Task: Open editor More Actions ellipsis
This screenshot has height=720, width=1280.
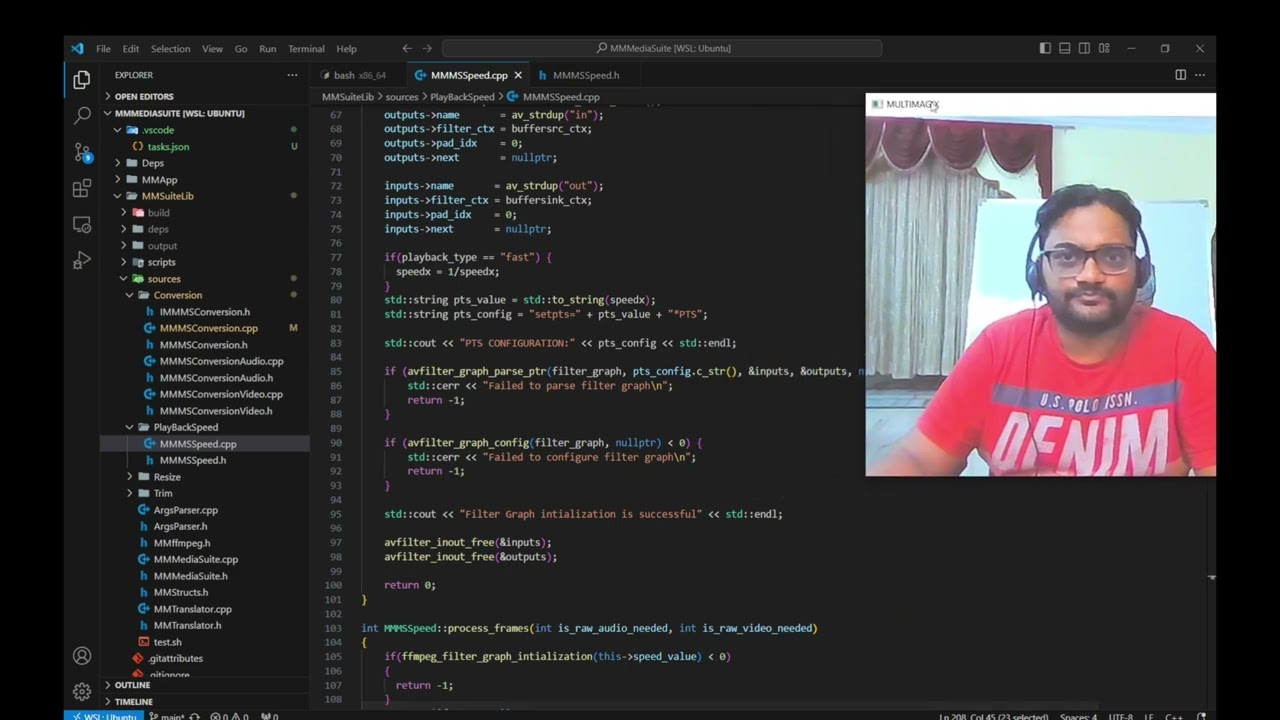Action: click(1200, 75)
